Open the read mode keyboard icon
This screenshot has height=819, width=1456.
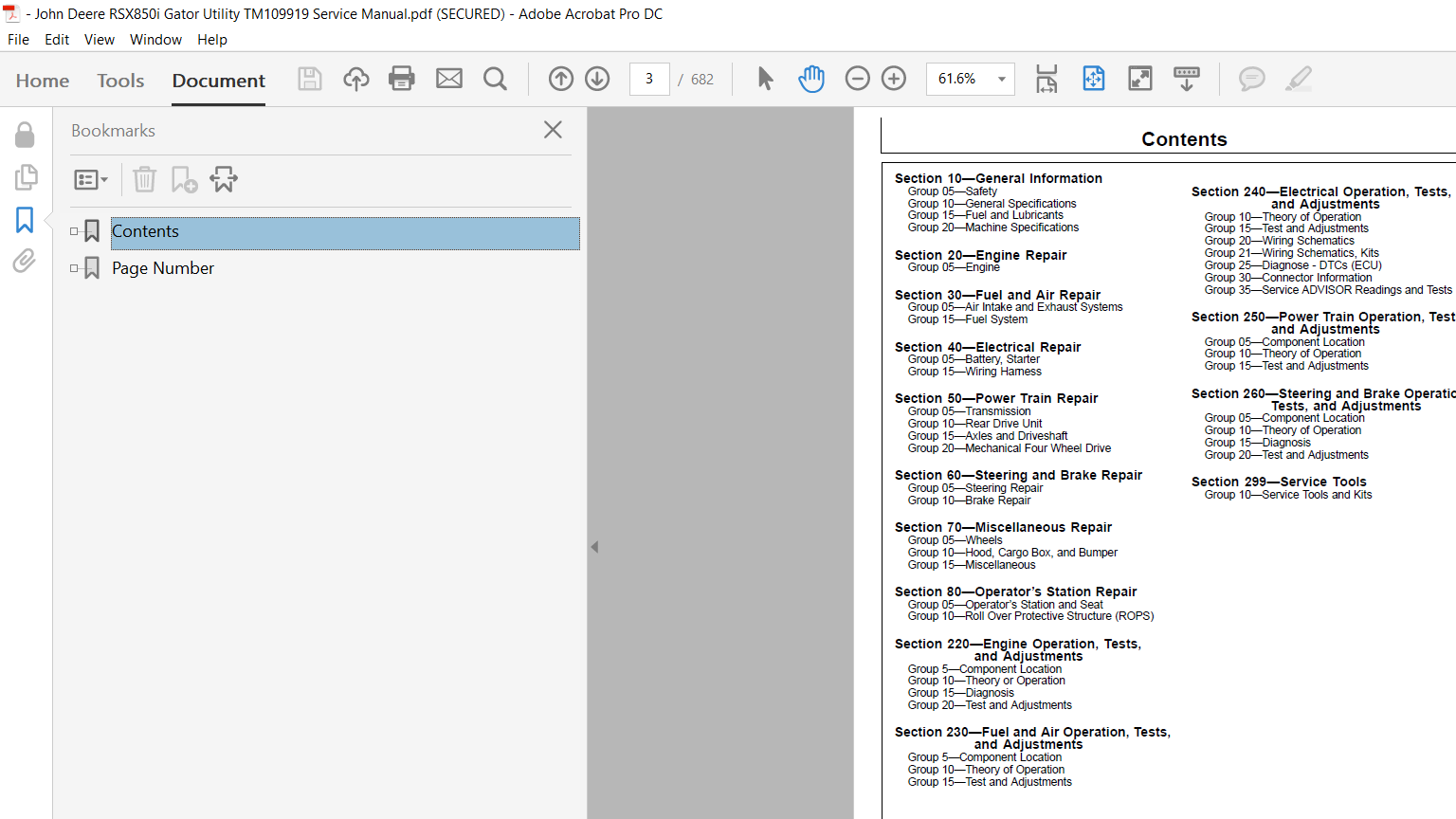(1187, 79)
